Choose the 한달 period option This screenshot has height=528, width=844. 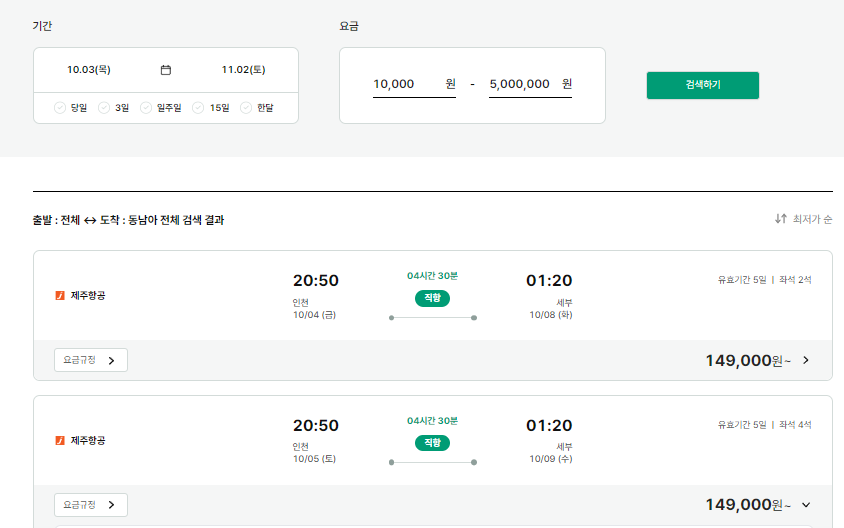257,108
